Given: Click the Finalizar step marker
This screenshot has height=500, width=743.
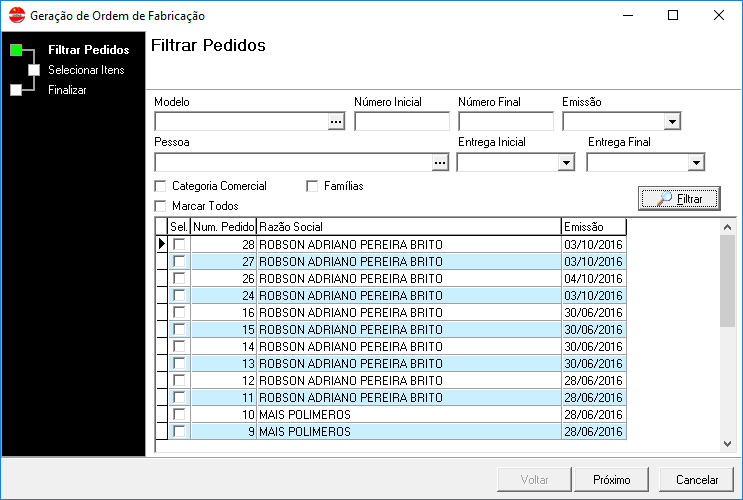Looking at the screenshot, I should (15, 90).
